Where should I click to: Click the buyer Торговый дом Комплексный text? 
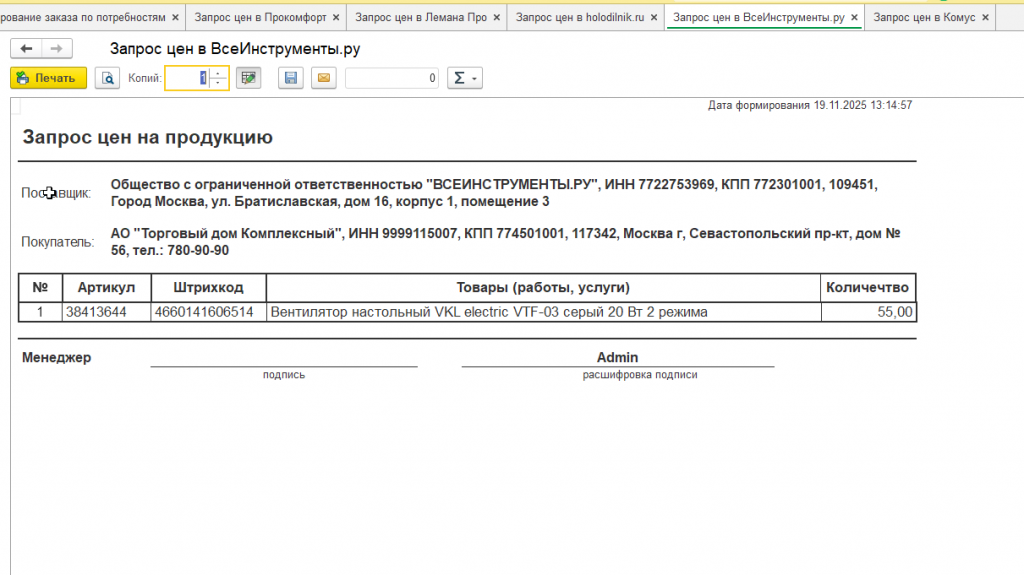pyautogui.click(x=505, y=242)
